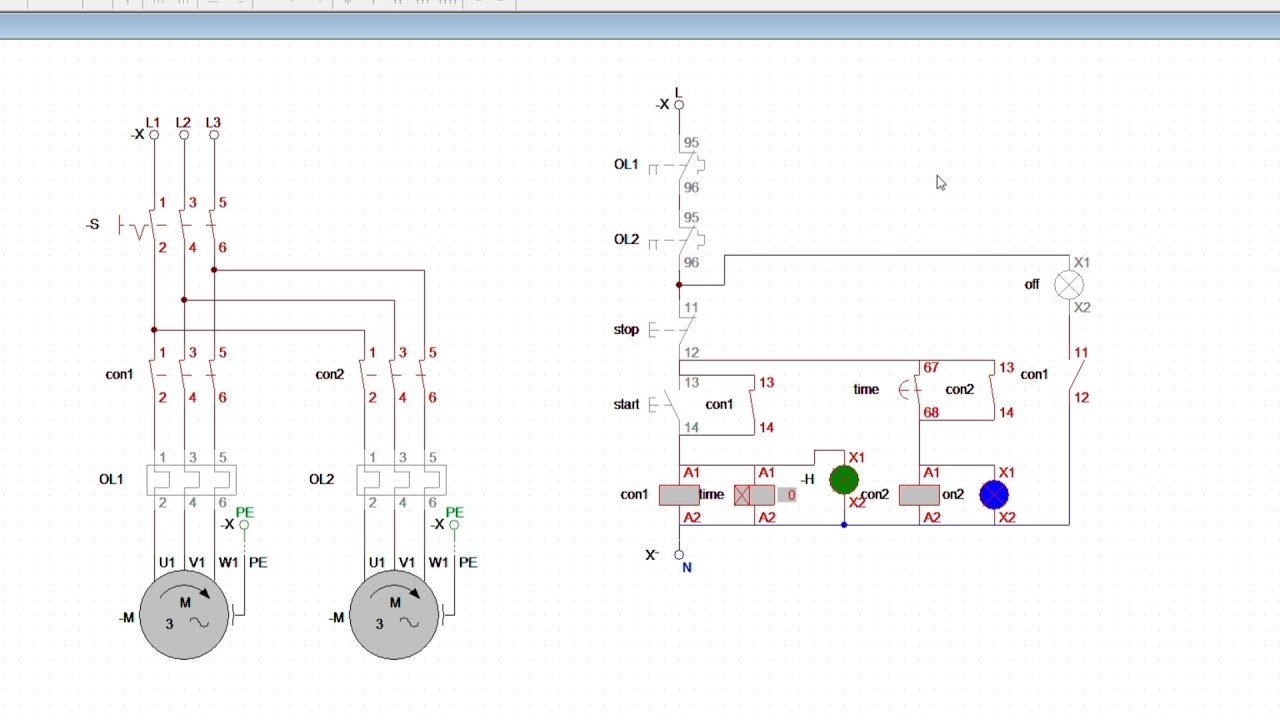Select con2 13-14 auxiliary contact

point(992,390)
